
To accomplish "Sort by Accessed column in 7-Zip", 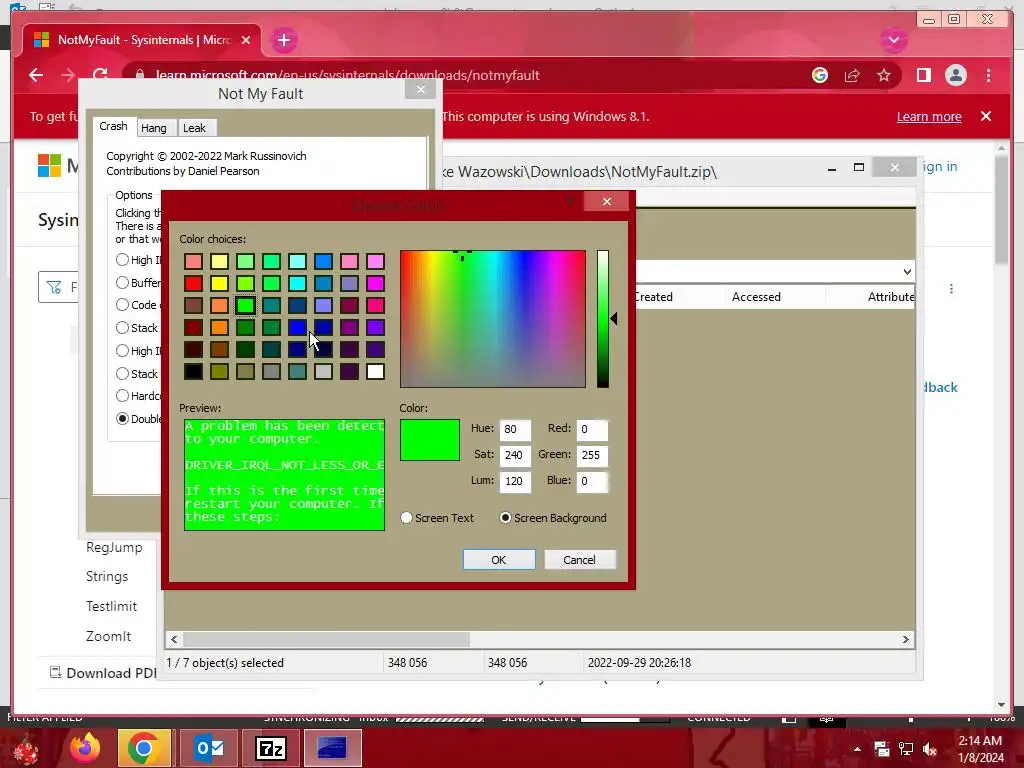I will pyautogui.click(x=756, y=296).
